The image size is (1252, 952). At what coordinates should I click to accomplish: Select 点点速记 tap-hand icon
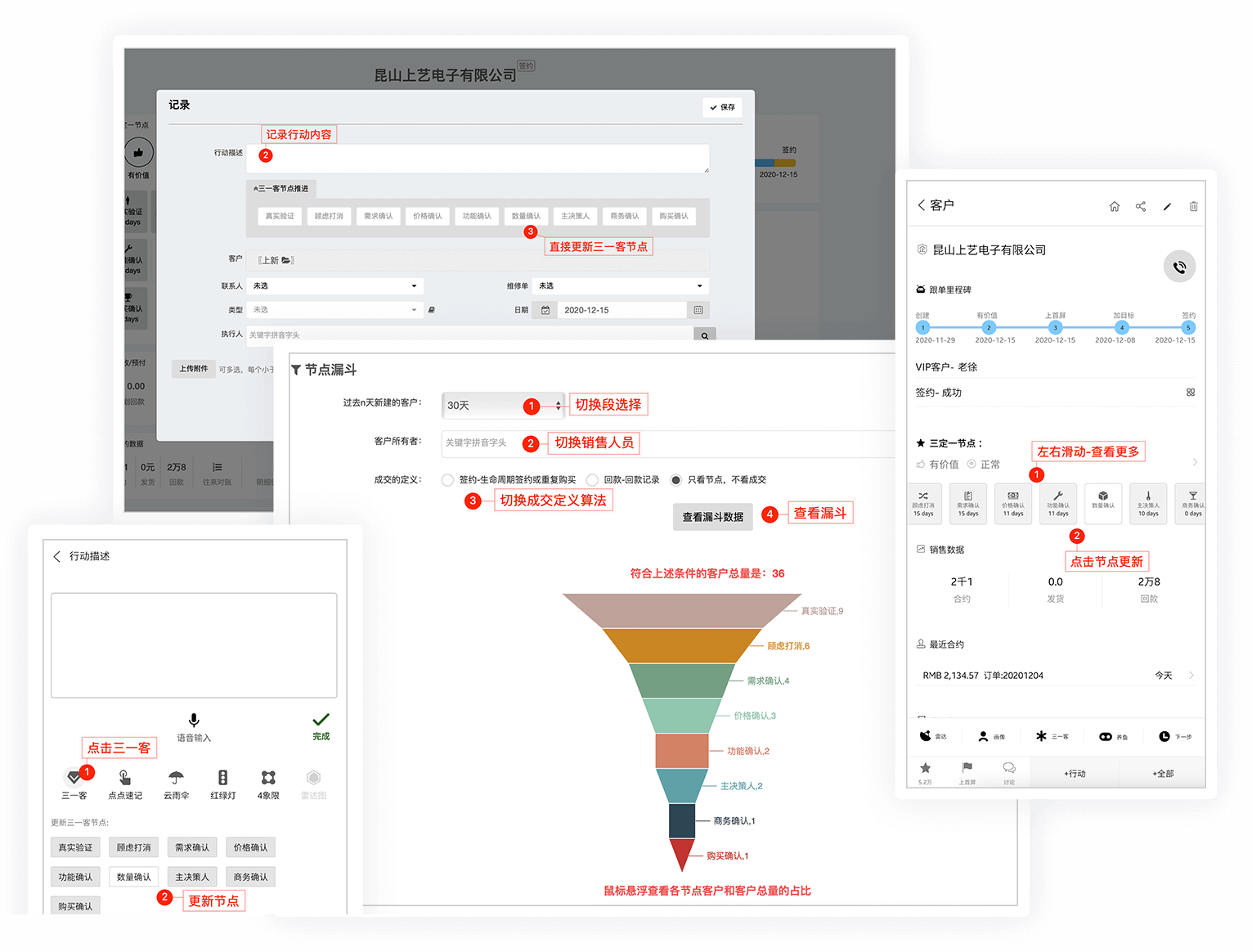124,777
